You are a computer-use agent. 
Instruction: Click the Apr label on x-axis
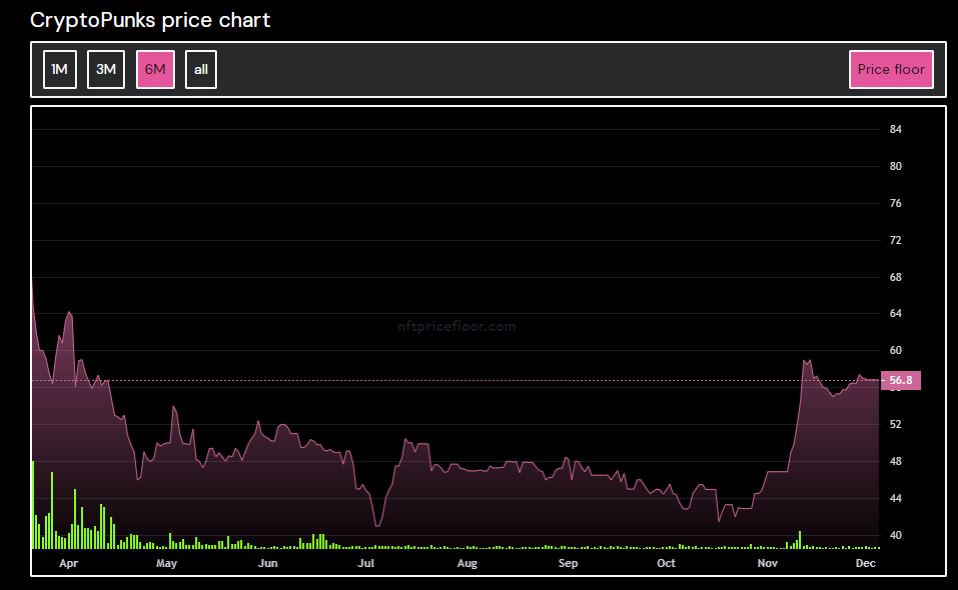coord(68,563)
